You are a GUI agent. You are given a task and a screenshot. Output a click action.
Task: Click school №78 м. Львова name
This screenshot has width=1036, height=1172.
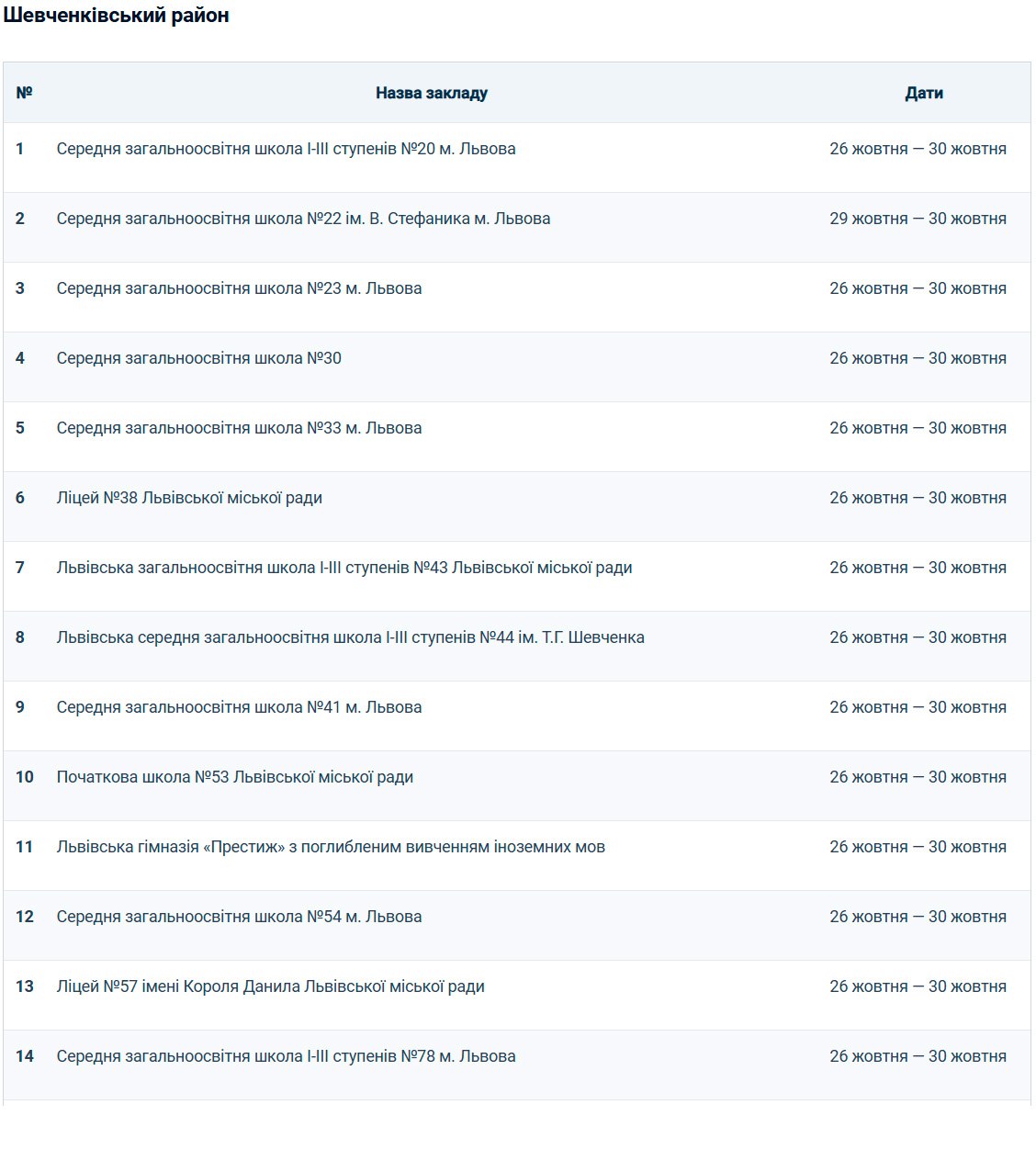tap(286, 1056)
